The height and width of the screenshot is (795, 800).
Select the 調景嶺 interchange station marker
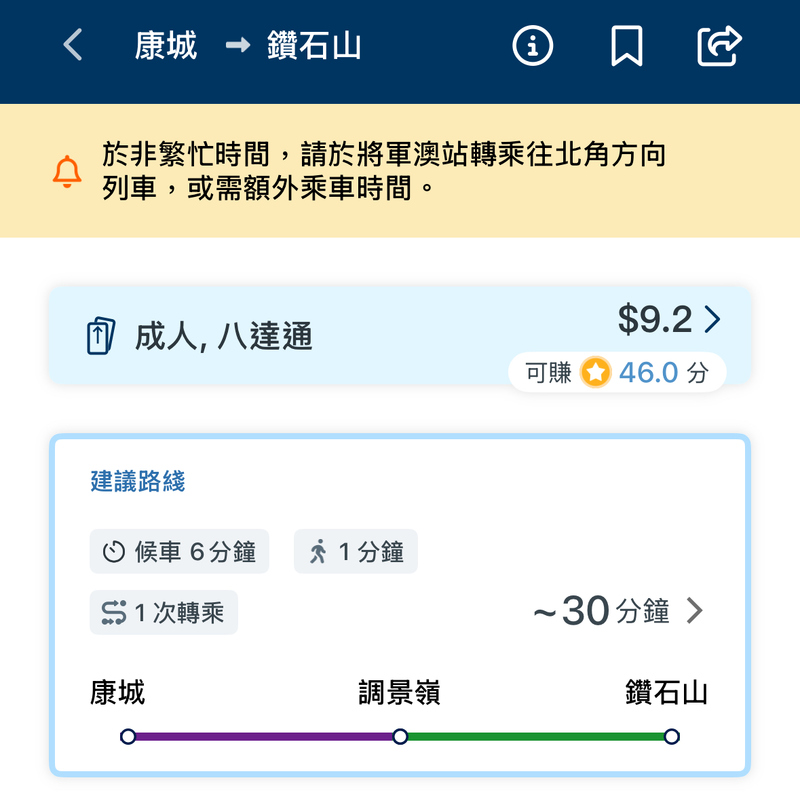coord(400,737)
